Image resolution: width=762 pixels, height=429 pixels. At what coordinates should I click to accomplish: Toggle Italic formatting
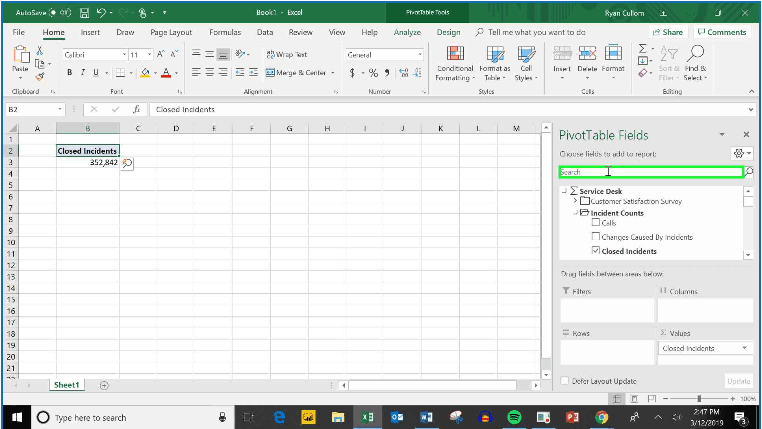point(83,72)
